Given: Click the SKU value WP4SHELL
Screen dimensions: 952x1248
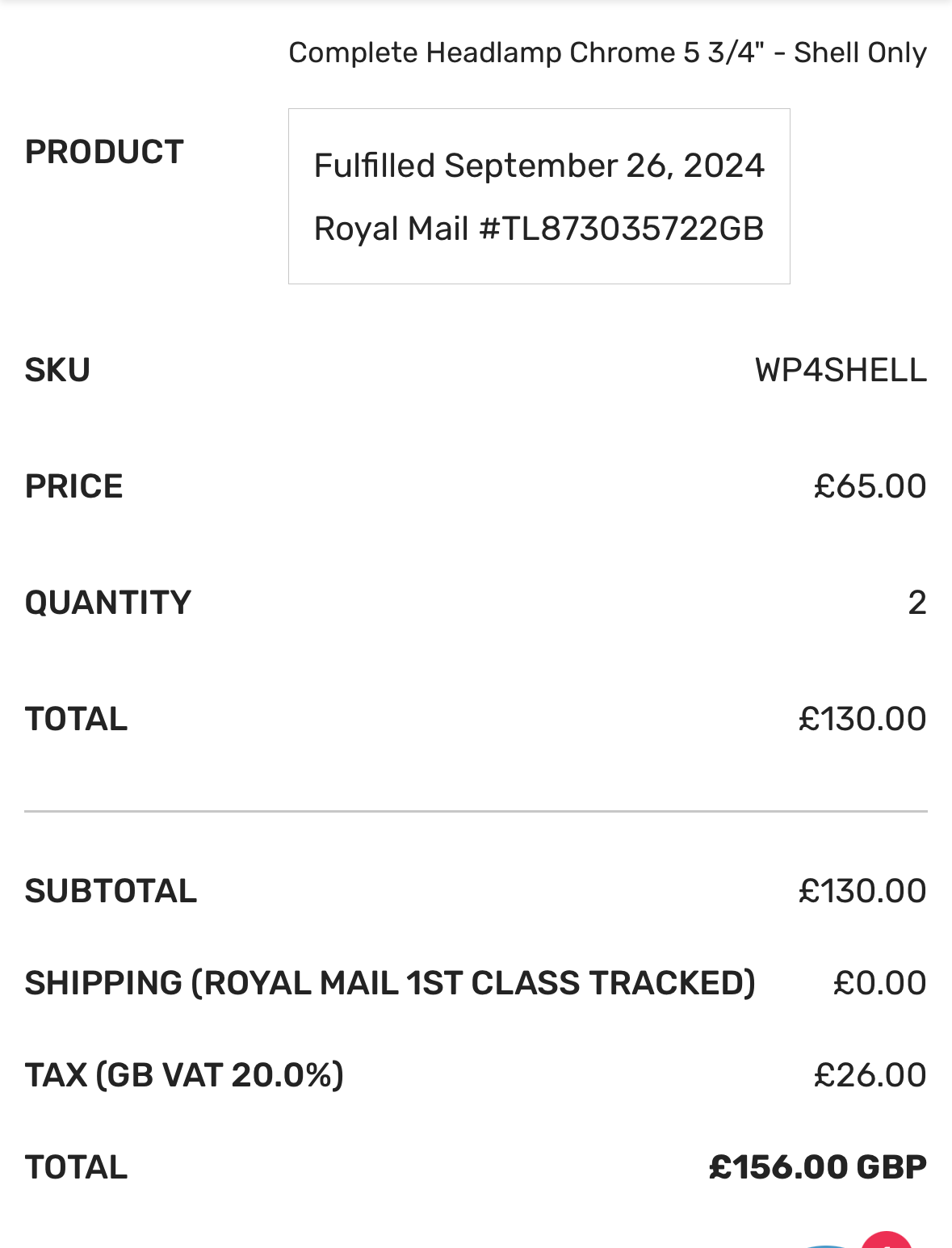Looking at the screenshot, I should tap(841, 370).
